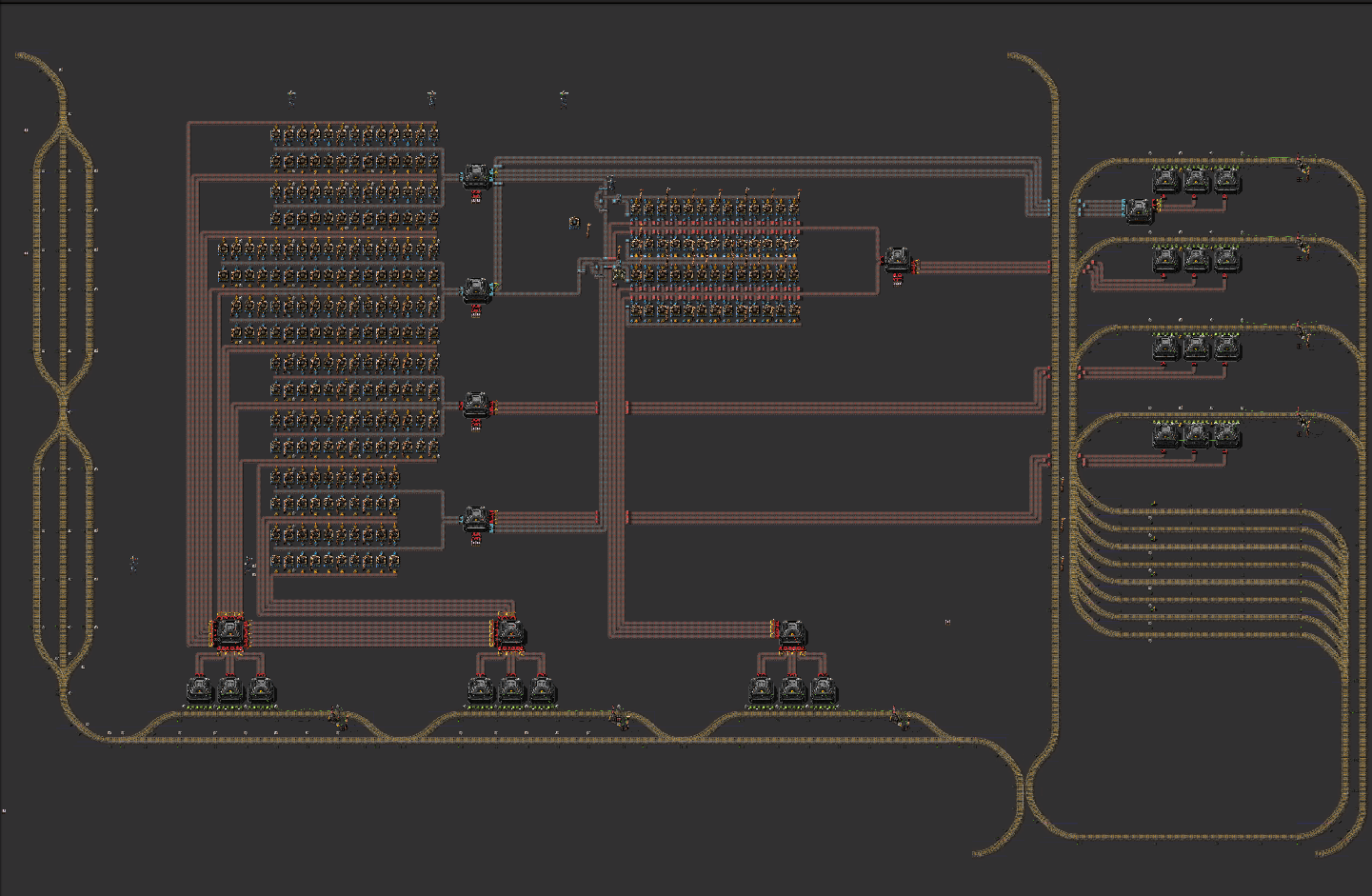Click the right warehouse of the bottom-middle station trio
Screen dimensions: 1372x896
click(x=543, y=689)
